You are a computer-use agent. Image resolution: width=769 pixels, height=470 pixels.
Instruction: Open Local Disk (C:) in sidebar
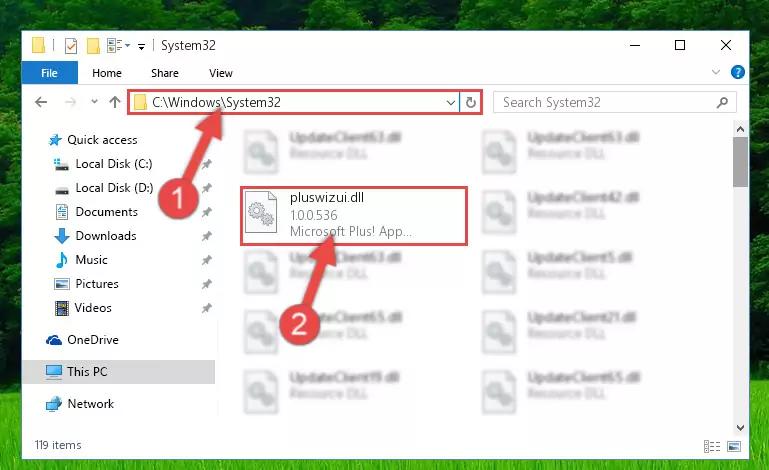tap(114, 164)
